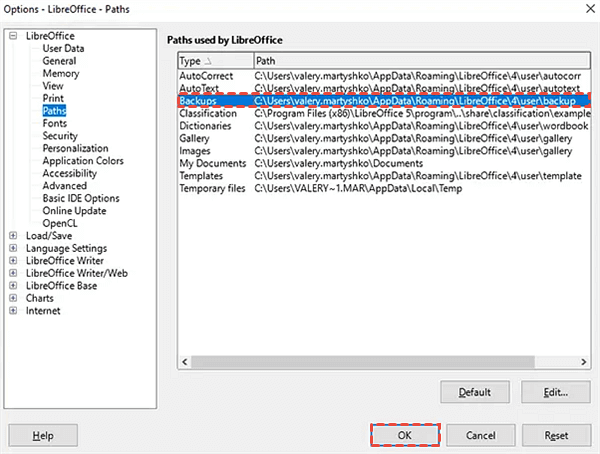Open User Data options page
This screenshot has height=454, width=600.
coord(63,48)
